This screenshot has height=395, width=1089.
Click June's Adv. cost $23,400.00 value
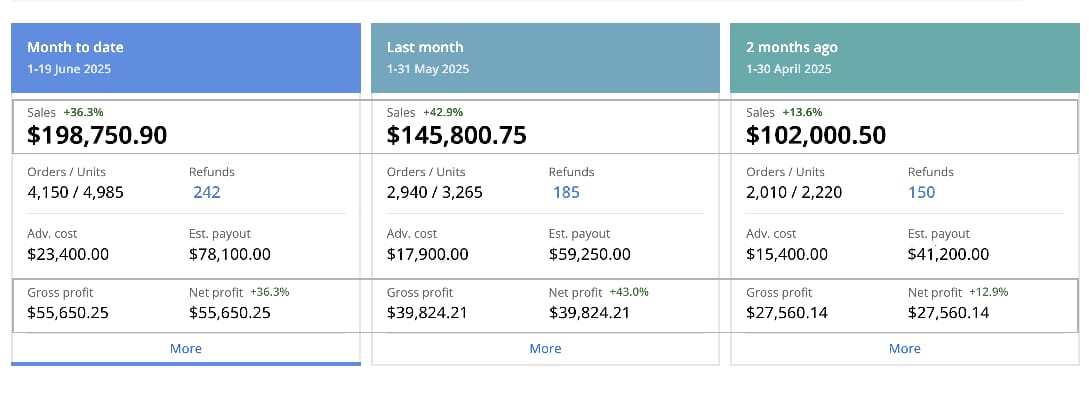(x=68, y=254)
